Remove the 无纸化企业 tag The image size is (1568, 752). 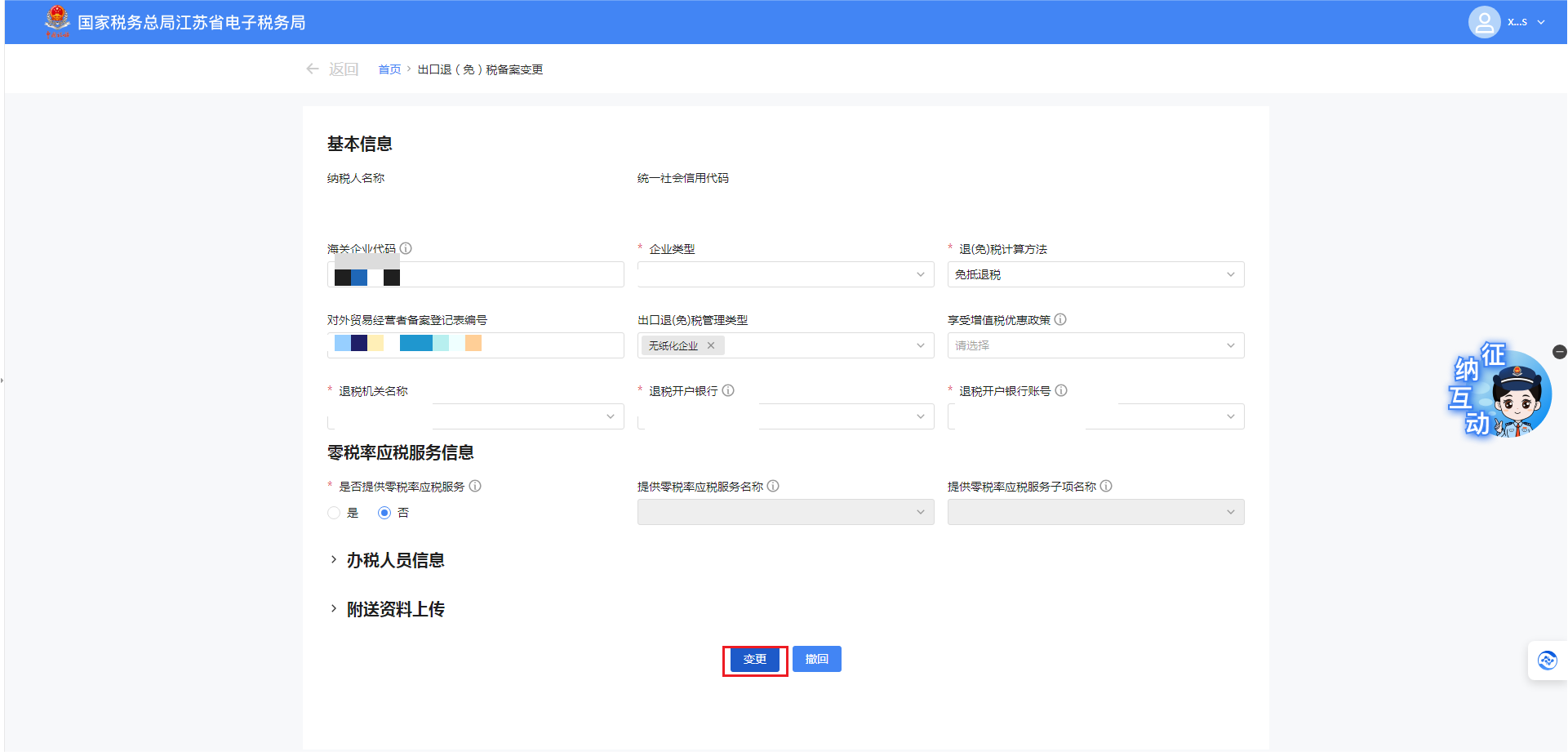click(x=711, y=345)
